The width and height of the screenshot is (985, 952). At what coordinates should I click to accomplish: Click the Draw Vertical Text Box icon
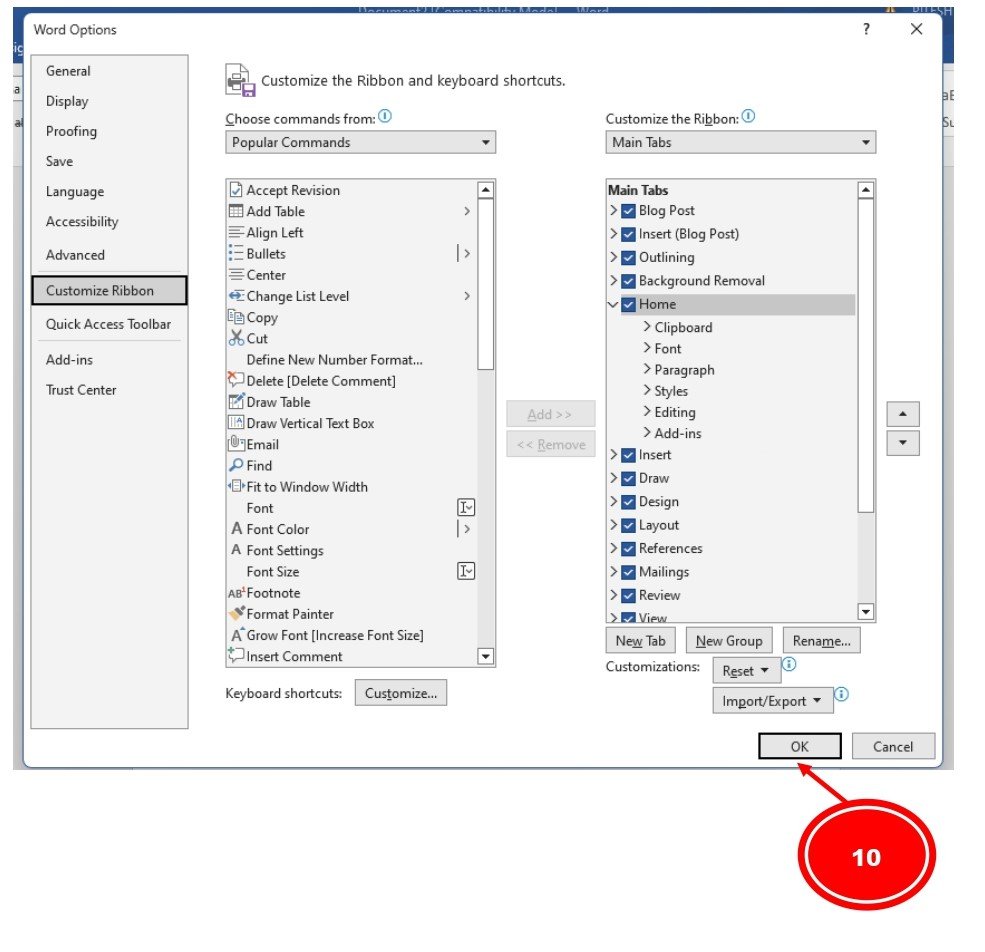pyautogui.click(x=236, y=423)
